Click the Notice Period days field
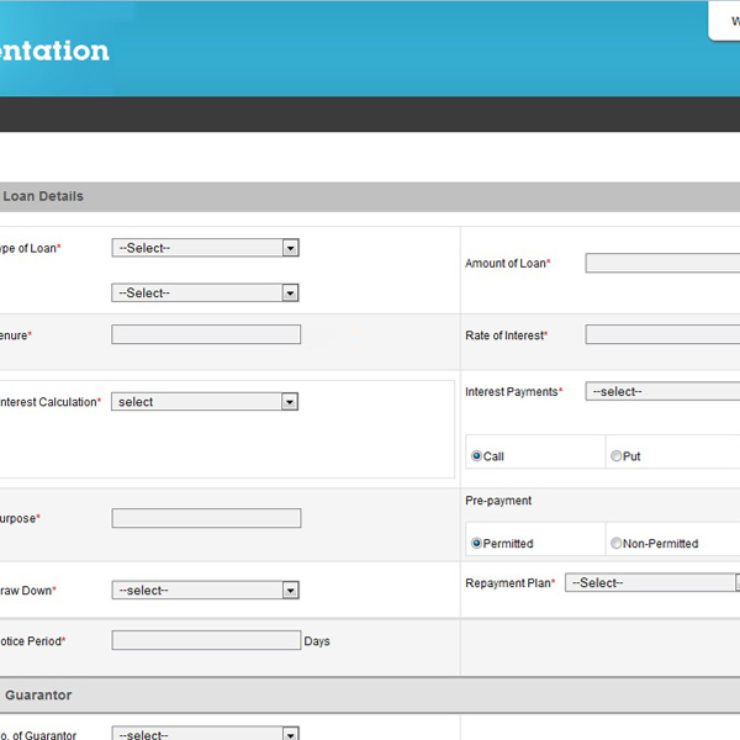 click(x=205, y=641)
